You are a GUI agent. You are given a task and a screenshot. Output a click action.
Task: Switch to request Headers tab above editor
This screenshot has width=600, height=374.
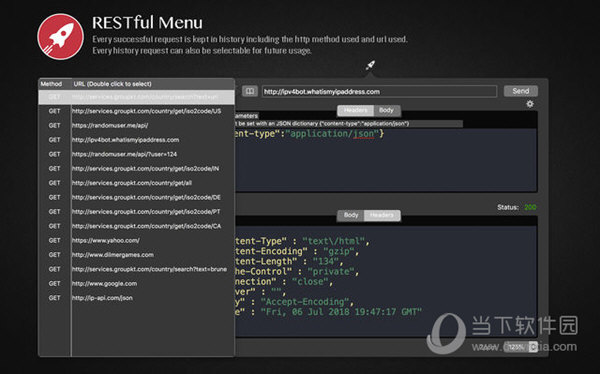[x=355, y=110]
